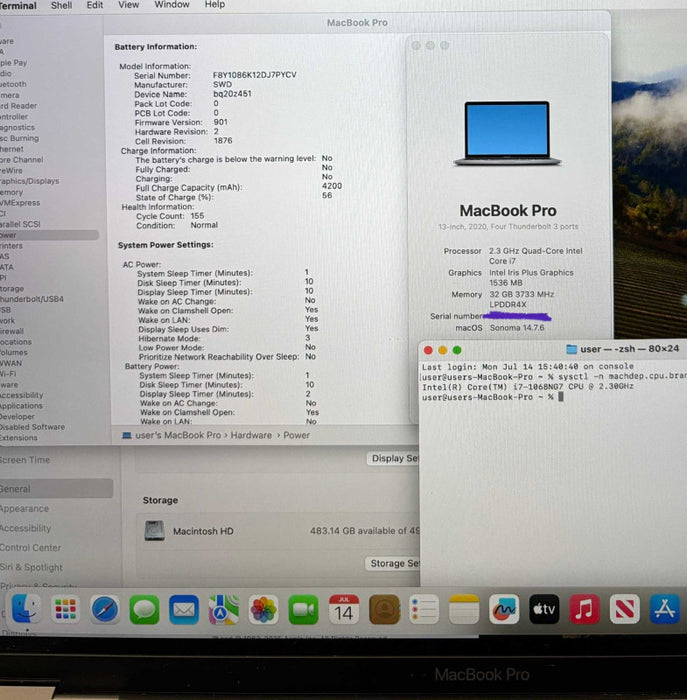The height and width of the screenshot is (700, 687).
Task: Select Screen Time in Settings sidebar
Action: (x=25, y=460)
